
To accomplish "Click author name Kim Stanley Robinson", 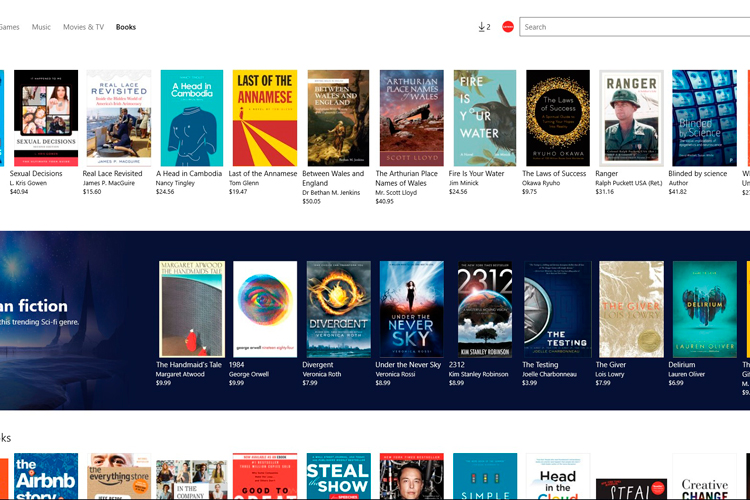I will pos(478,374).
